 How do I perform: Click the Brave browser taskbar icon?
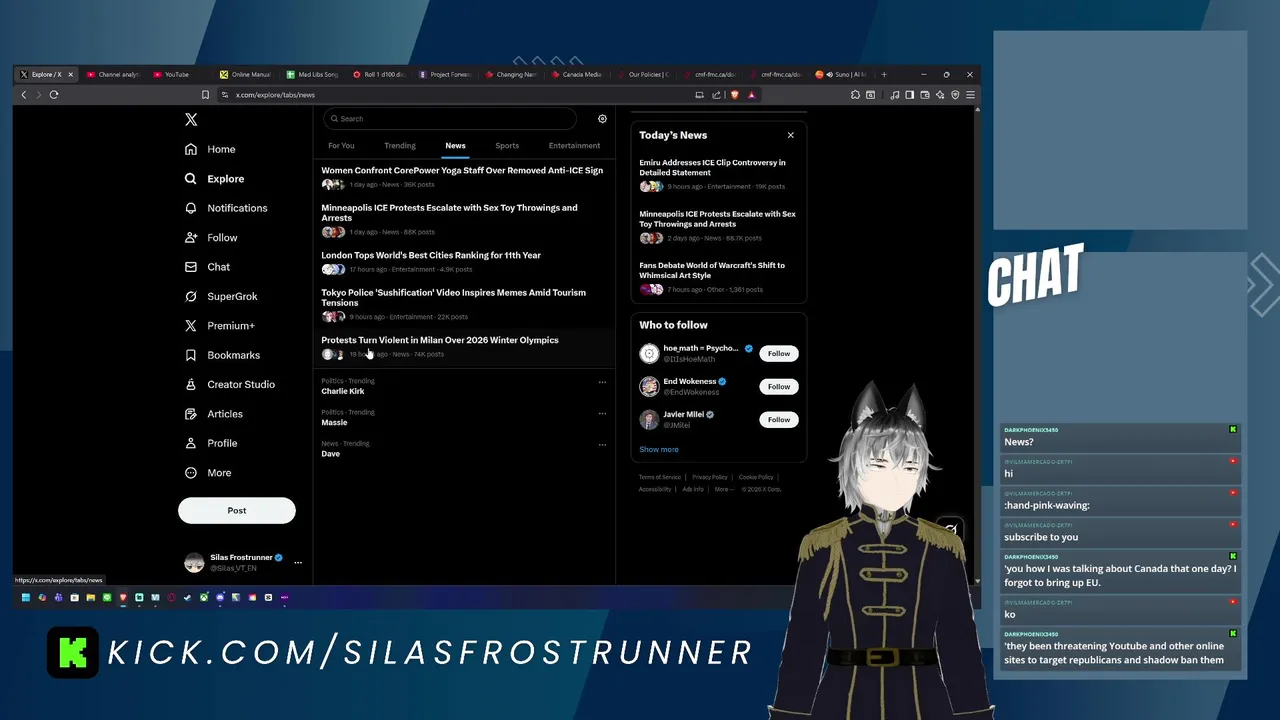123,598
